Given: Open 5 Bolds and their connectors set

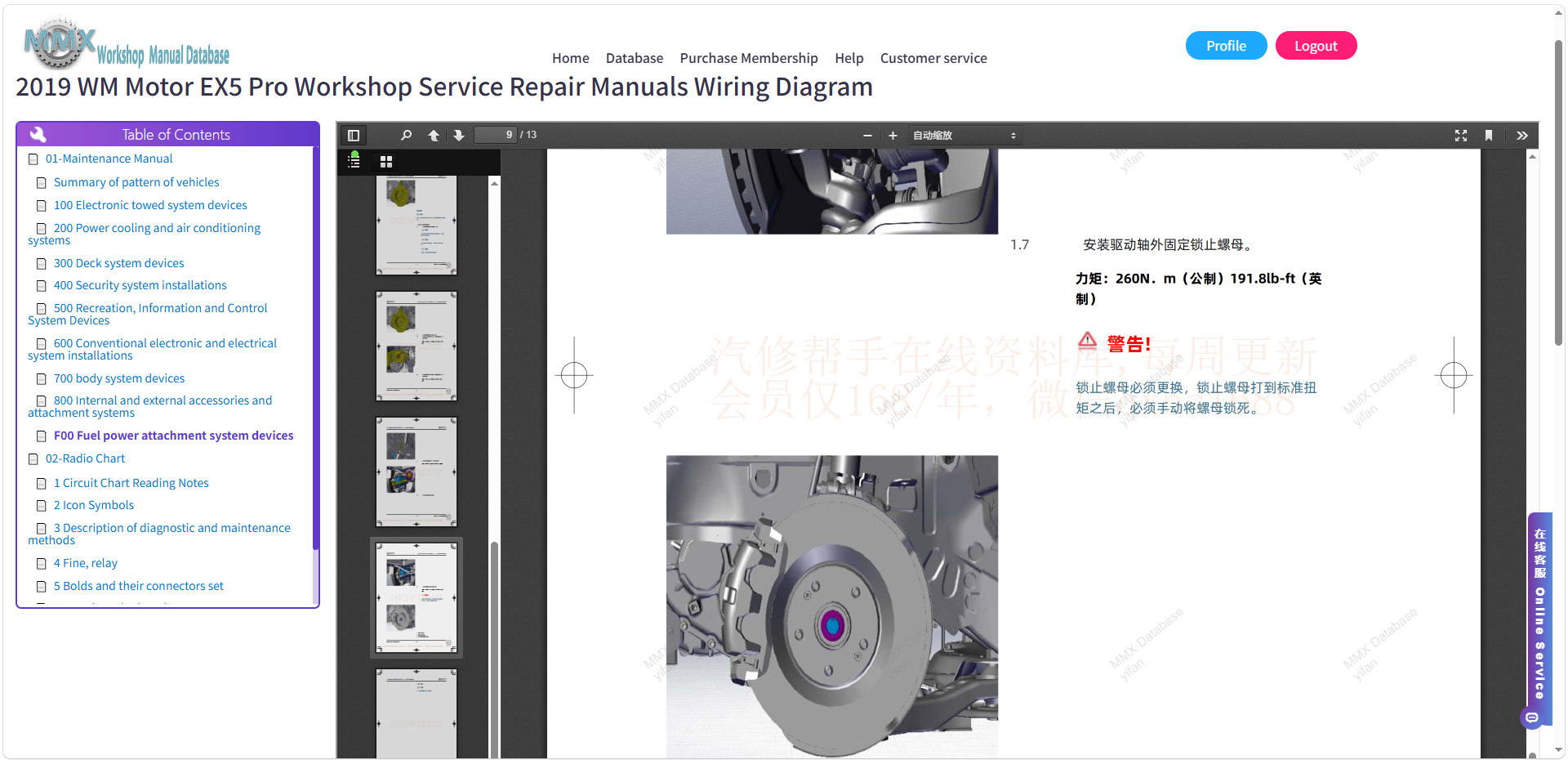Looking at the screenshot, I should 138,586.
